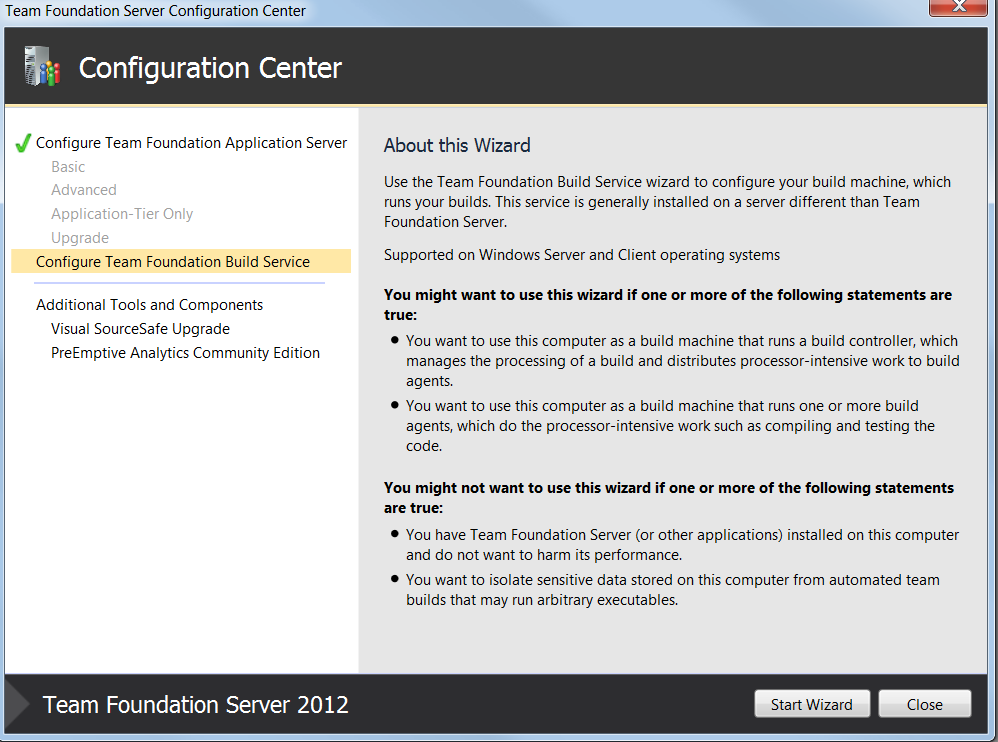Screen dimensions: 998x742
Task: Click the green checkmark beside Application Server
Action: (x=23, y=143)
